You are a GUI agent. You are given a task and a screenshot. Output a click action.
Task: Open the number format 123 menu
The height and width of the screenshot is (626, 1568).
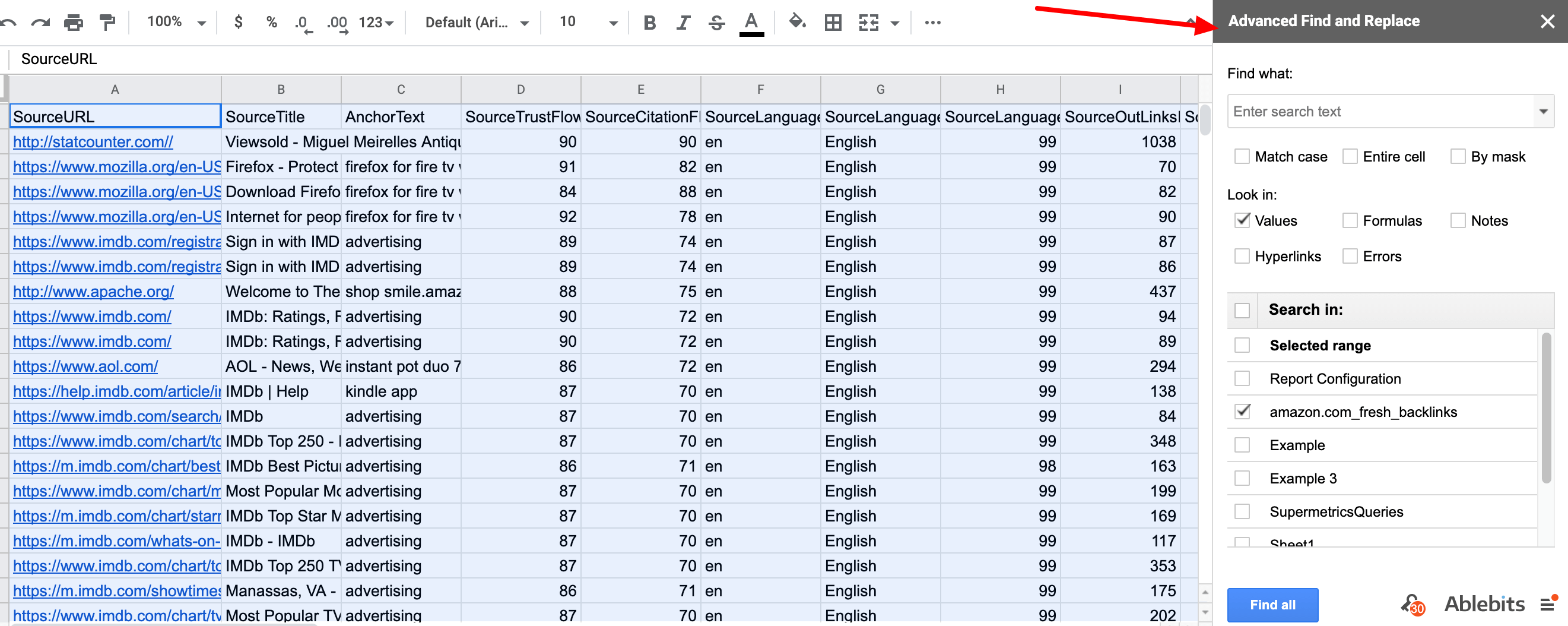376,23
